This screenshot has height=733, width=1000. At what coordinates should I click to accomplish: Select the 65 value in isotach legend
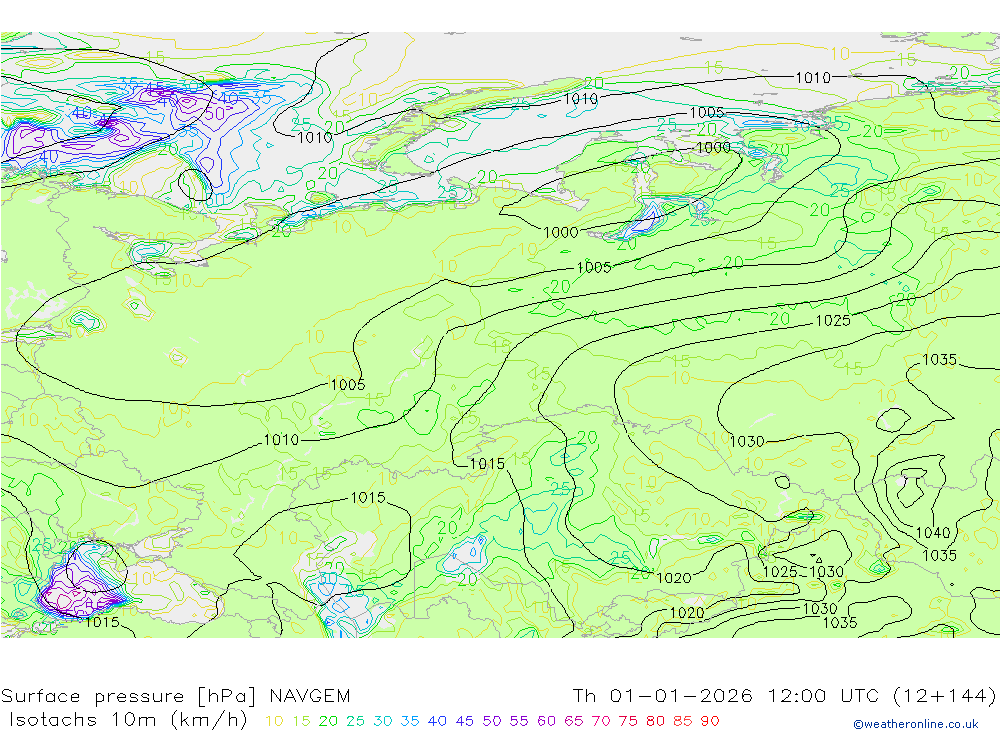(574, 721)
